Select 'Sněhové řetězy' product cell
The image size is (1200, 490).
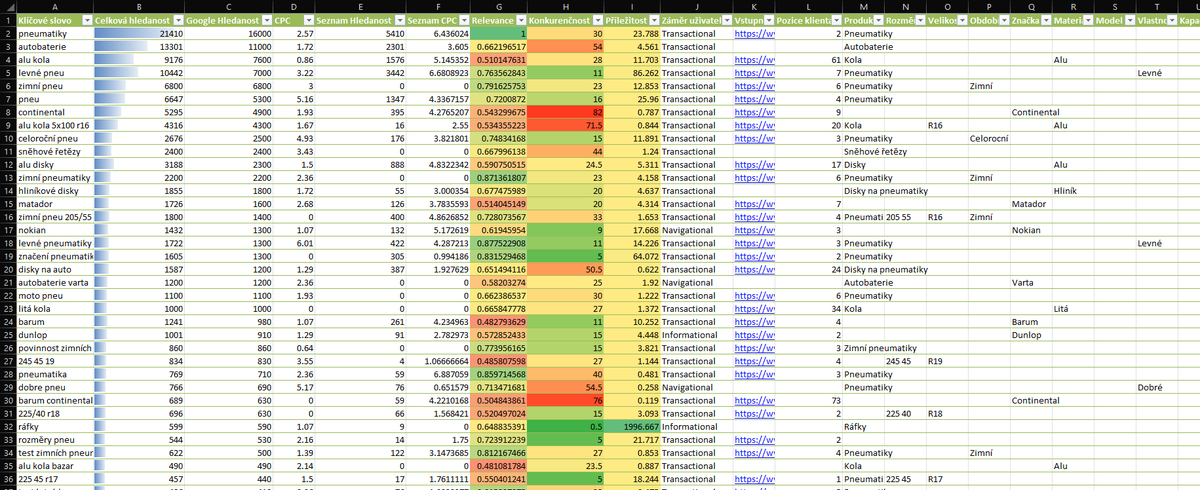pyautogui.click(x=862, y=152)
